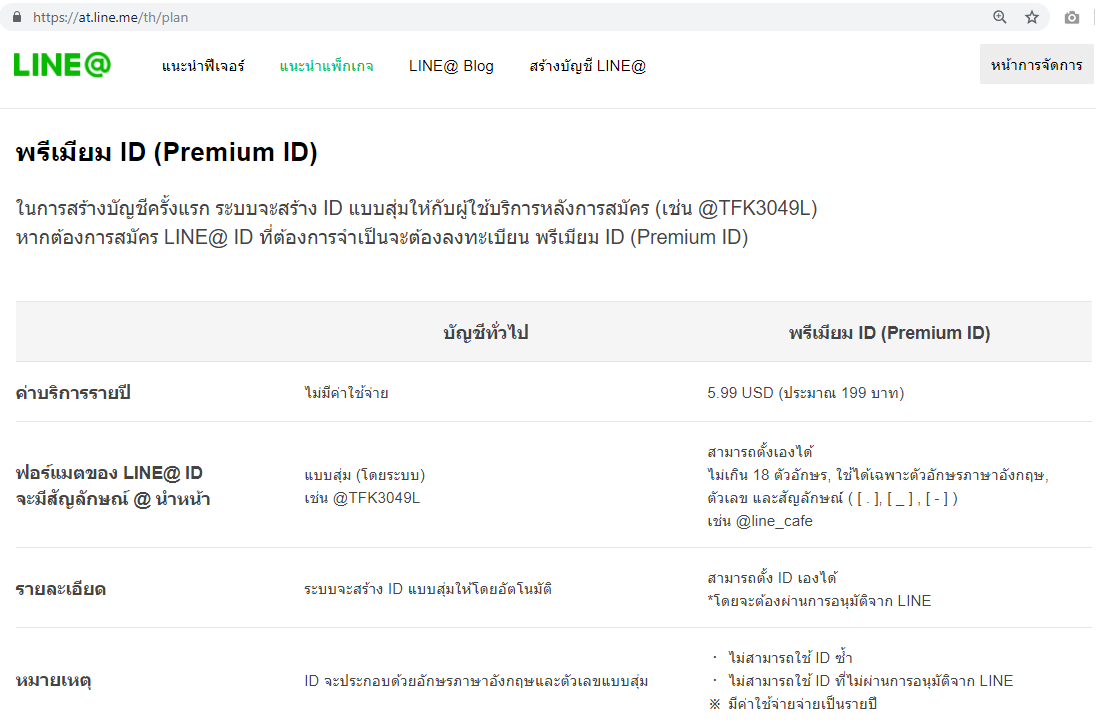Click the บัญชีทั่วไป column header
The width and height of the screenshot is (1096, 724).
486,333
